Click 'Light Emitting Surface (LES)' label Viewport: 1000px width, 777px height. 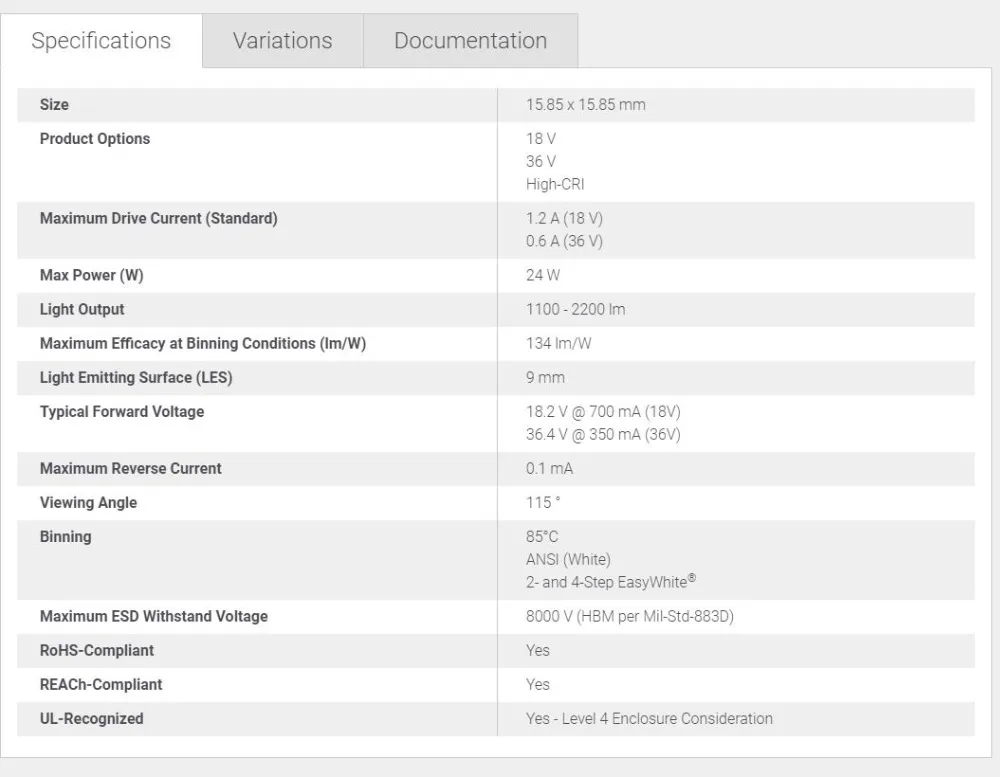click(x=136, y=378)
